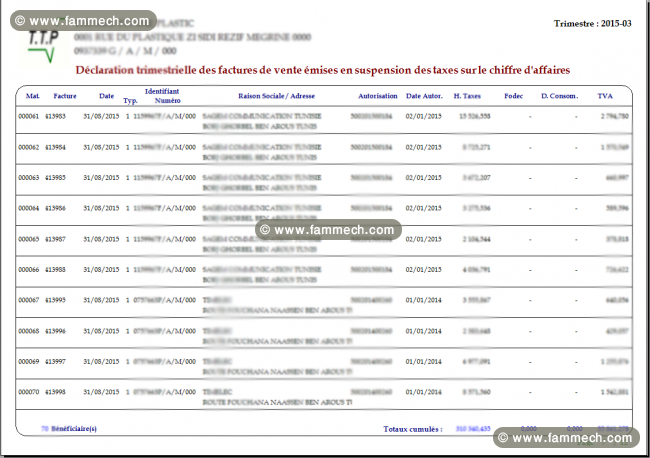Click invoice number '413985'
This screenshot has width=650, height=458.
[56, 178]
